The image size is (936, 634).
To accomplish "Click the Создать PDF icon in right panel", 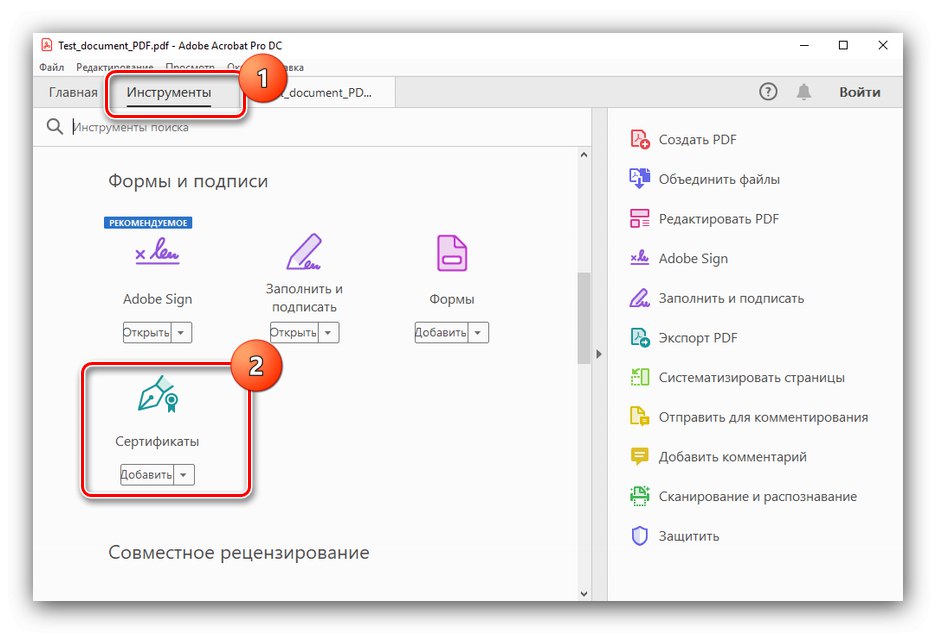I will (639, 139).
